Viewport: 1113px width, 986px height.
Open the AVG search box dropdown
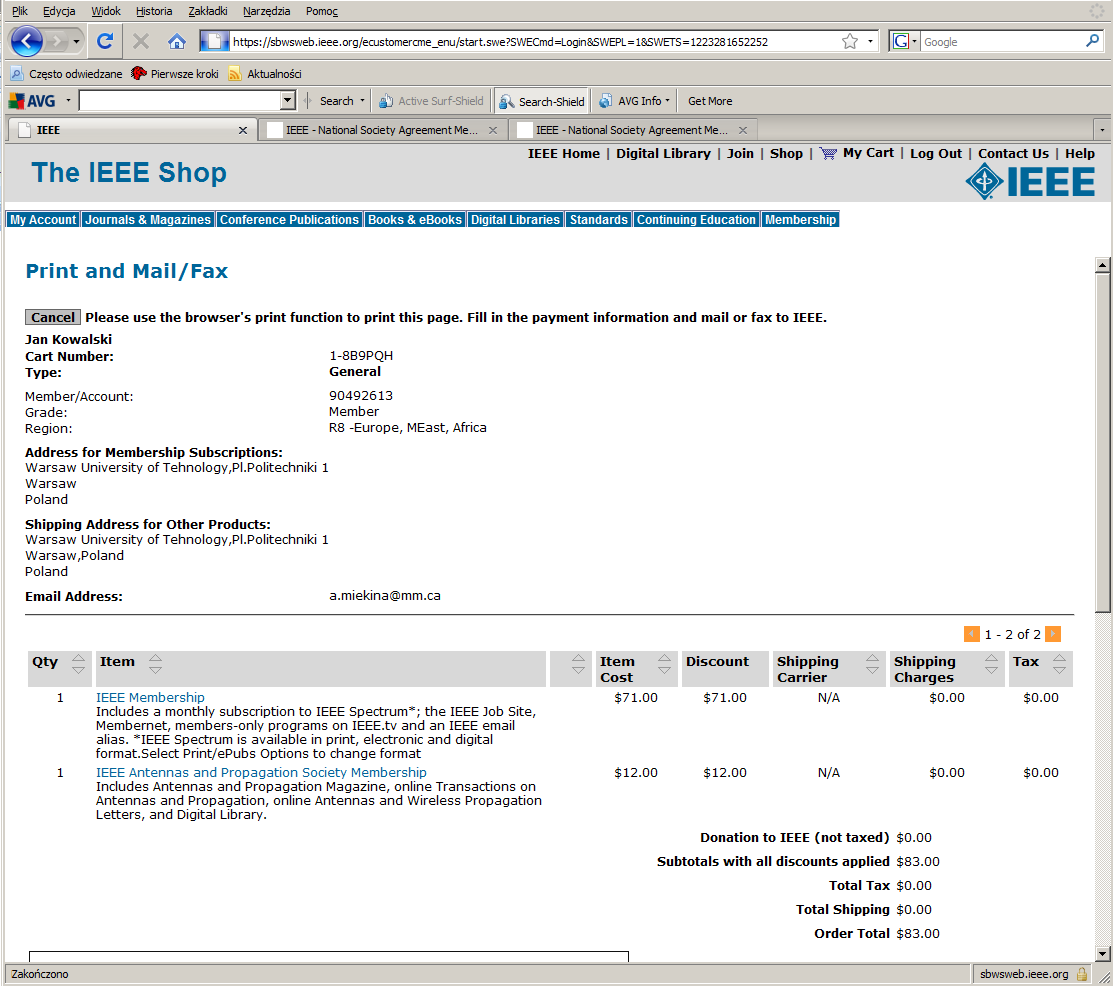point(287,101)
